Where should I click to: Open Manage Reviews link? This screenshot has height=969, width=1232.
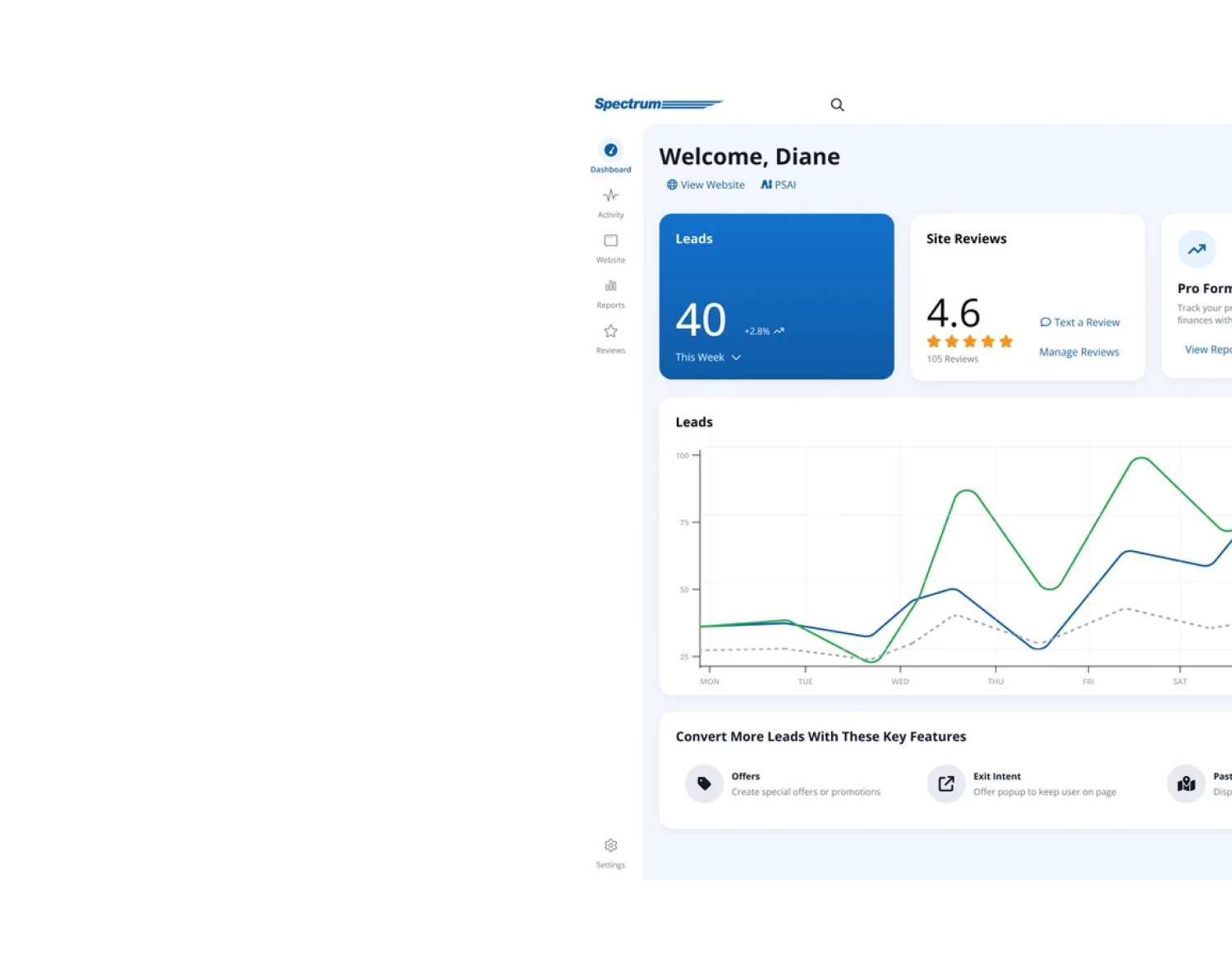(x=1078, y=352)
